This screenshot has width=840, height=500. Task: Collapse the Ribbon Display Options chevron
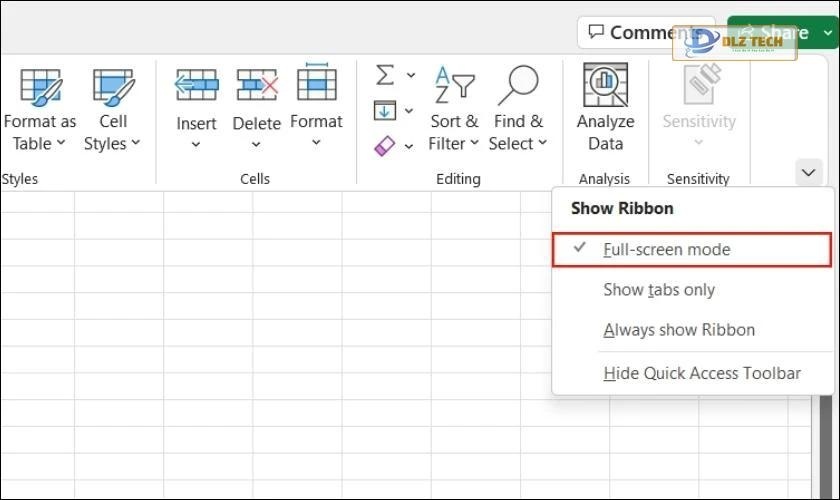click(x=808, y=173)
